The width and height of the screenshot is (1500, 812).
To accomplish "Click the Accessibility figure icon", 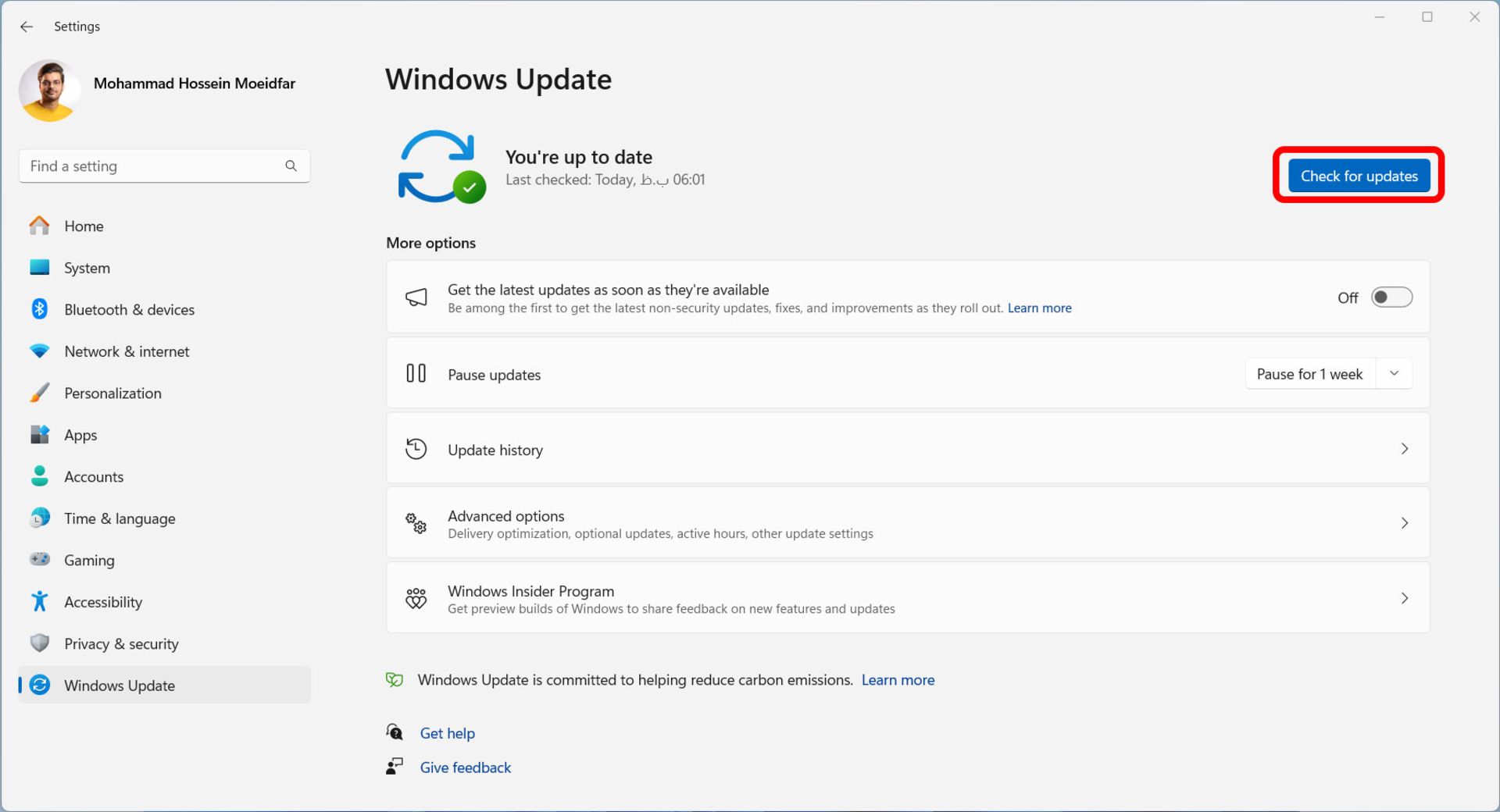I will [x=40, y=602].
